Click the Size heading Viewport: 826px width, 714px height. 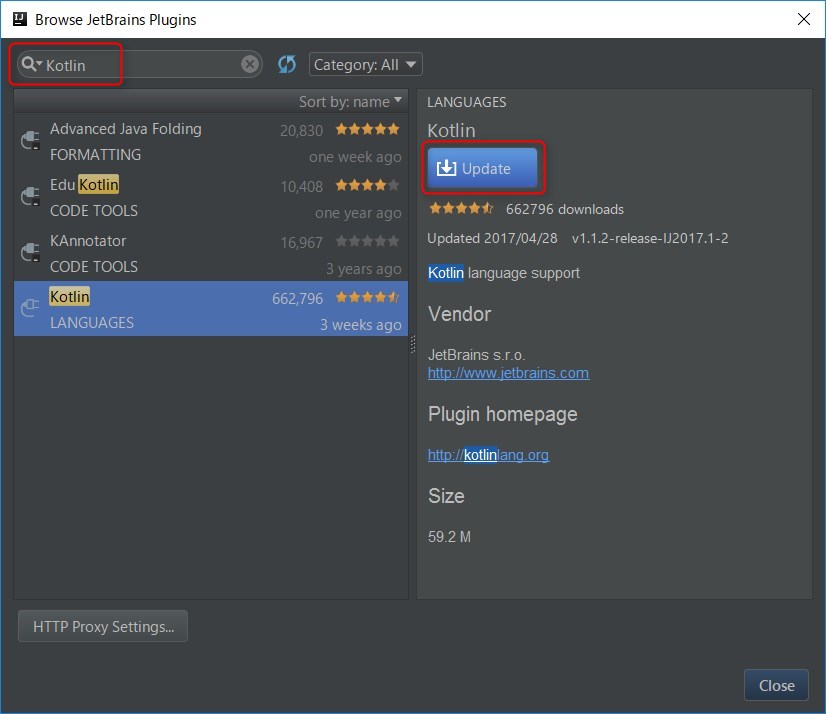point(446,496)
